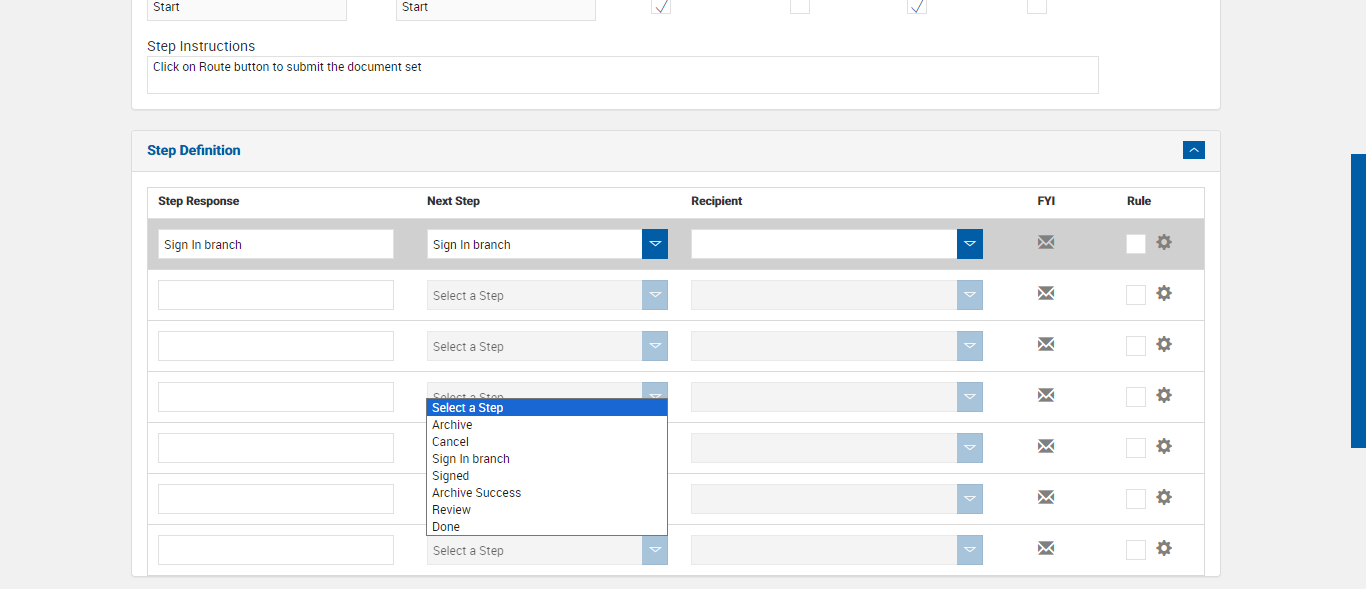Click FYI envelope icon in Sign In branch row
Image resolution: width=1366 pixels, height=589 pixels.
tap(1046, 242)
